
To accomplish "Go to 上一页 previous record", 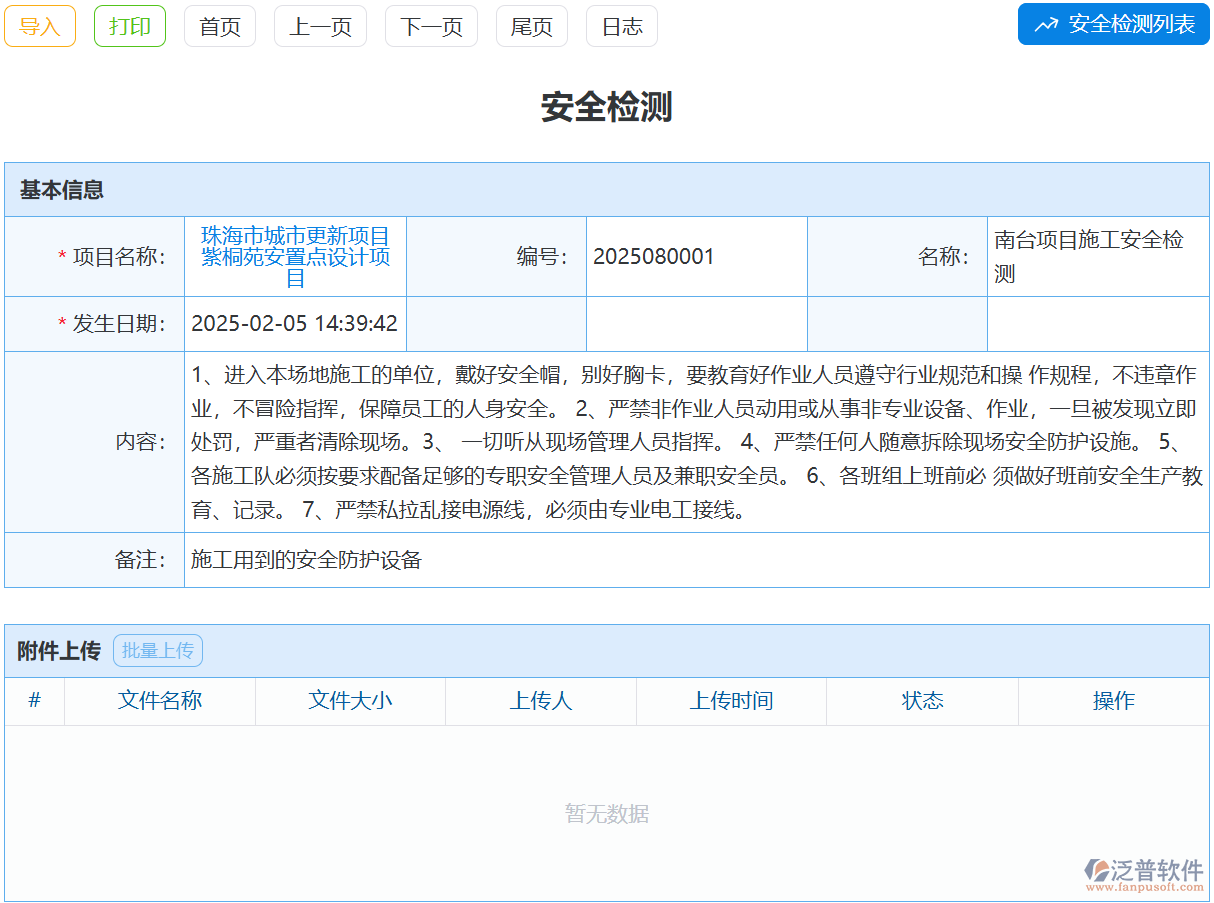I will click(320, 26).
